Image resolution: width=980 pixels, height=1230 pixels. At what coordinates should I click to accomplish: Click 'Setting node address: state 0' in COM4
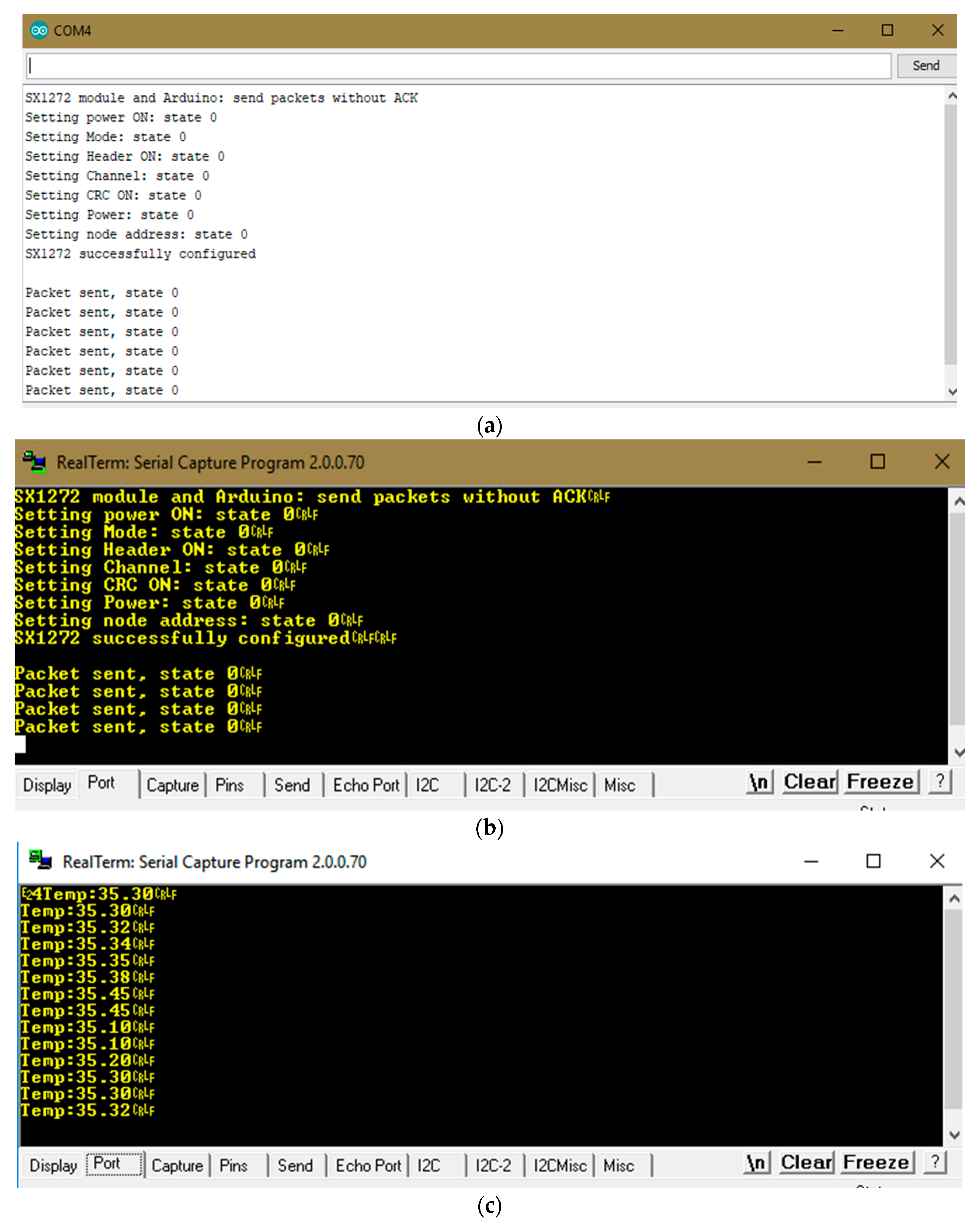136,234
